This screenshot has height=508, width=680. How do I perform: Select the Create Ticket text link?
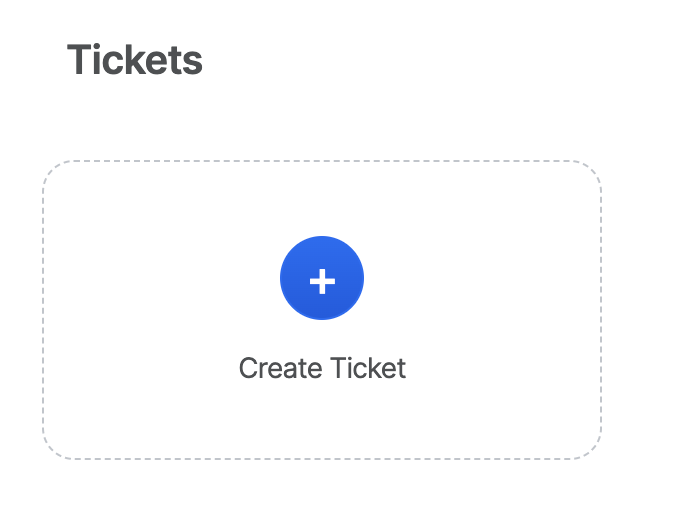322,368
